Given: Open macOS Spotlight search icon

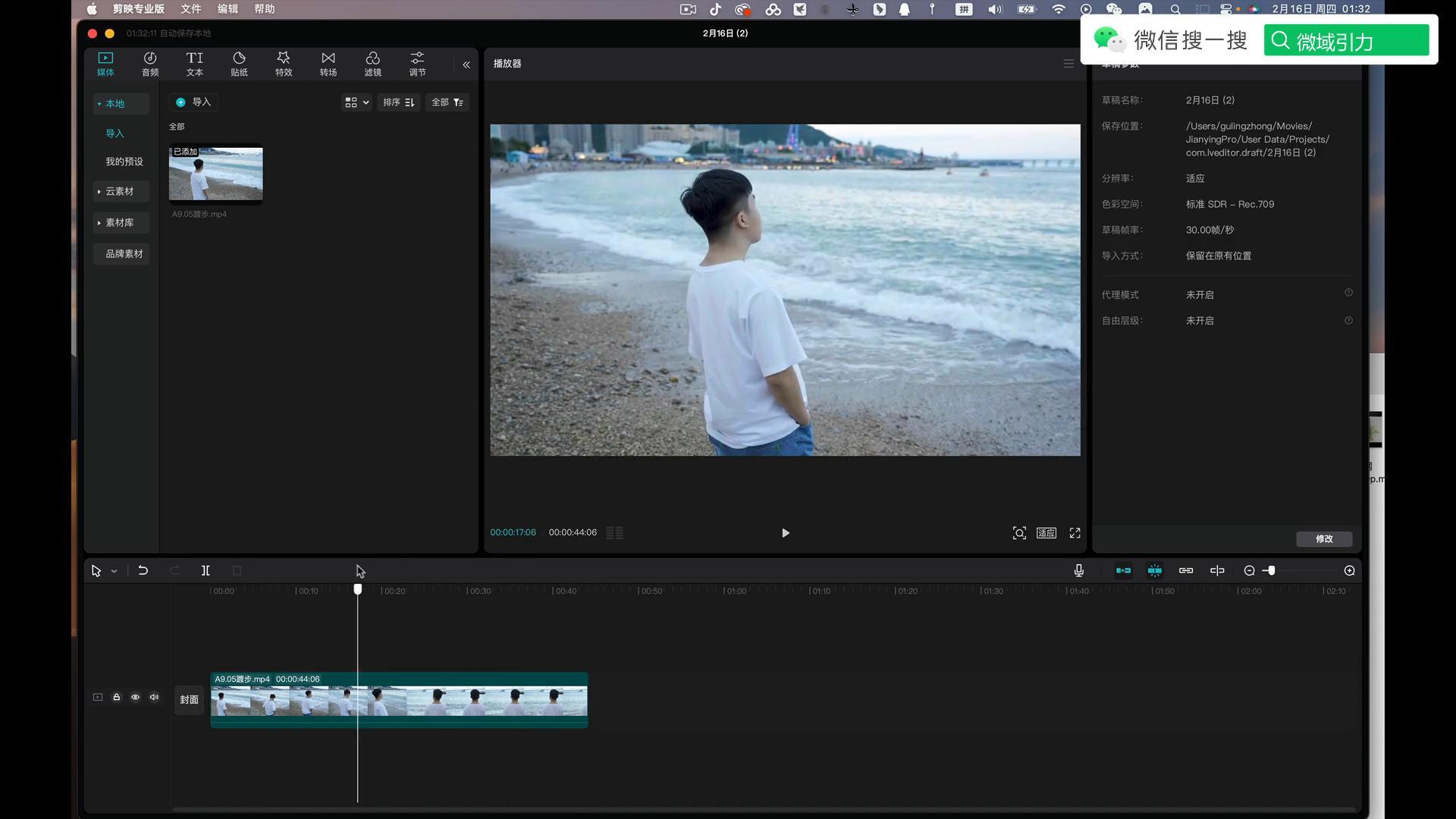Looking at the screenshot, I should pyautogui.click(x=1175, y=9).
